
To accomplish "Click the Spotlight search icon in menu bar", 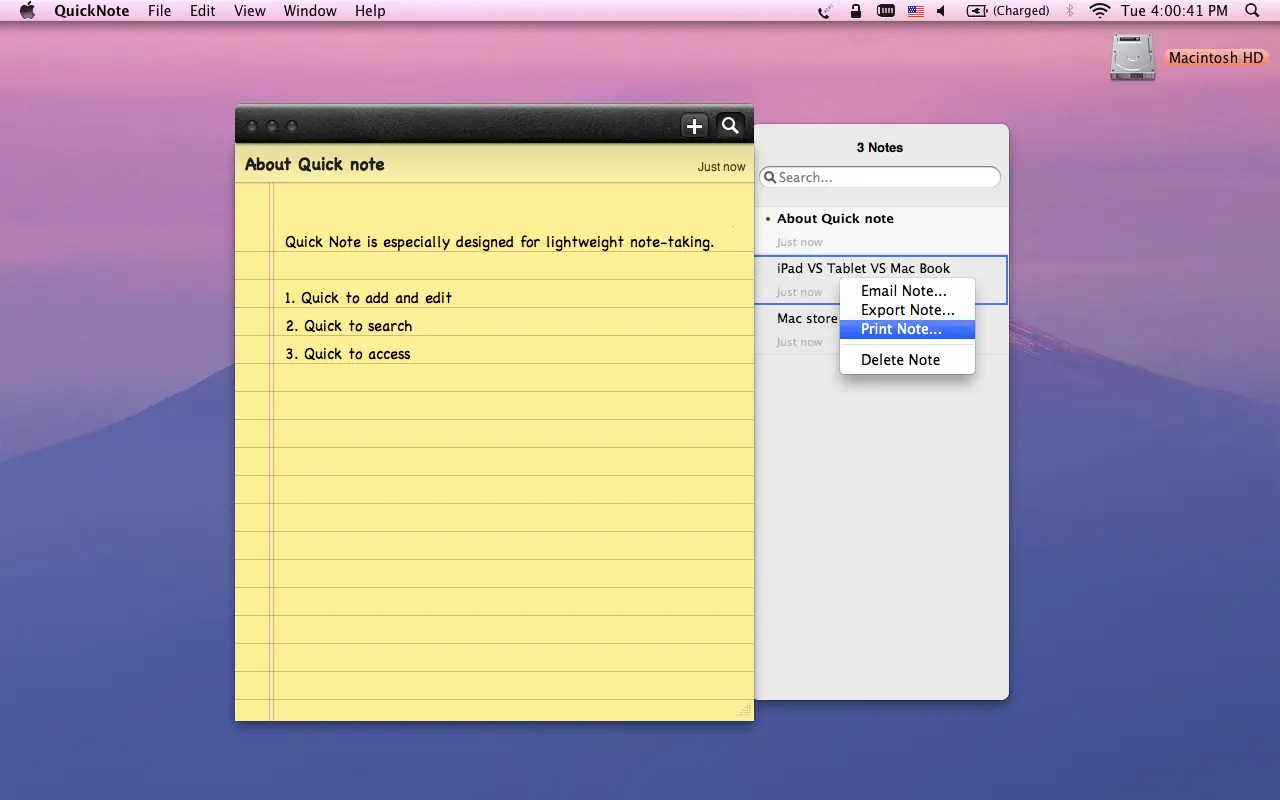I will coord(1251,11).
